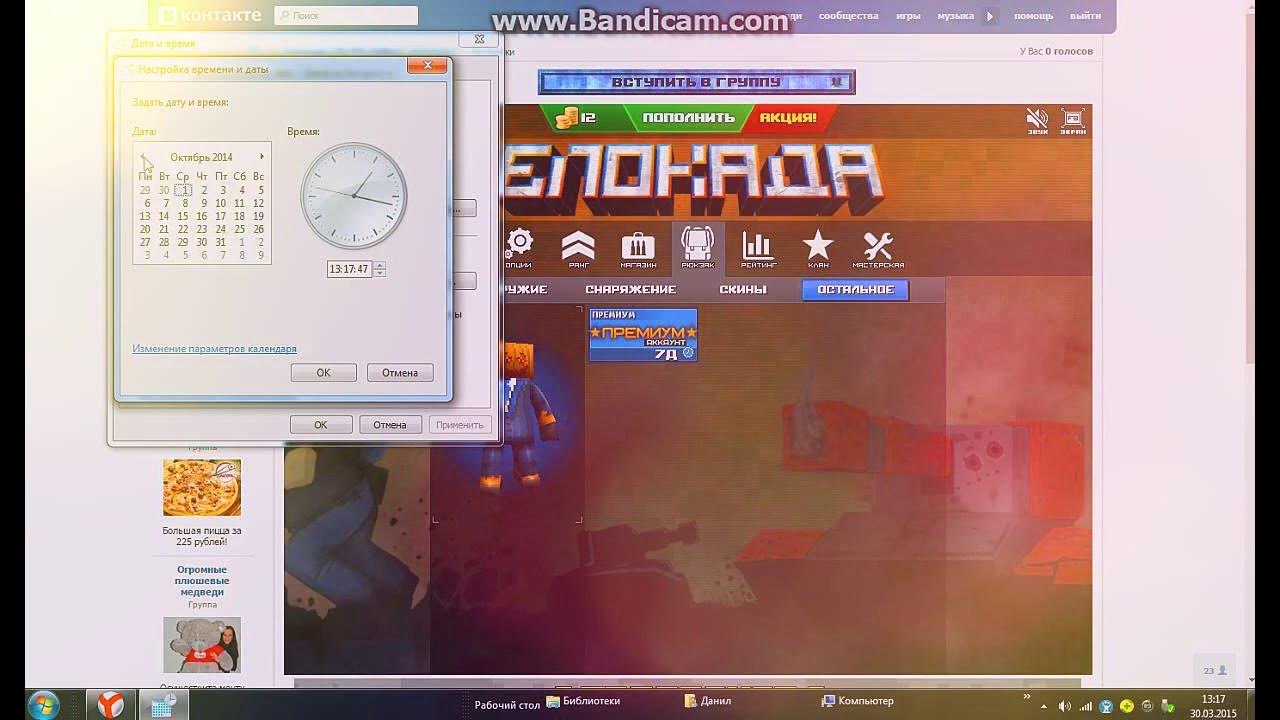Screen dimensions: 1280x720
Task: Open the Мастерская tools icon
Action: coord(878,248)
